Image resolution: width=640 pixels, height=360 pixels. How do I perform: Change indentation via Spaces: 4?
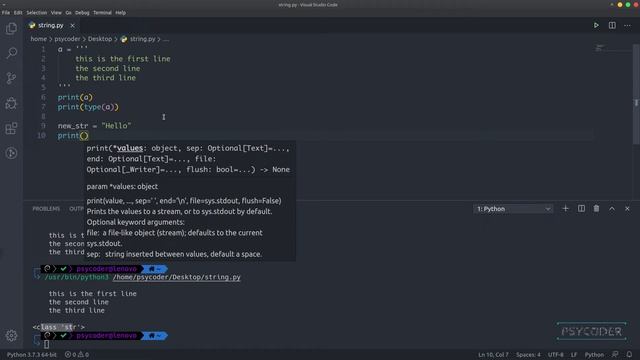[x=528, y=355]
